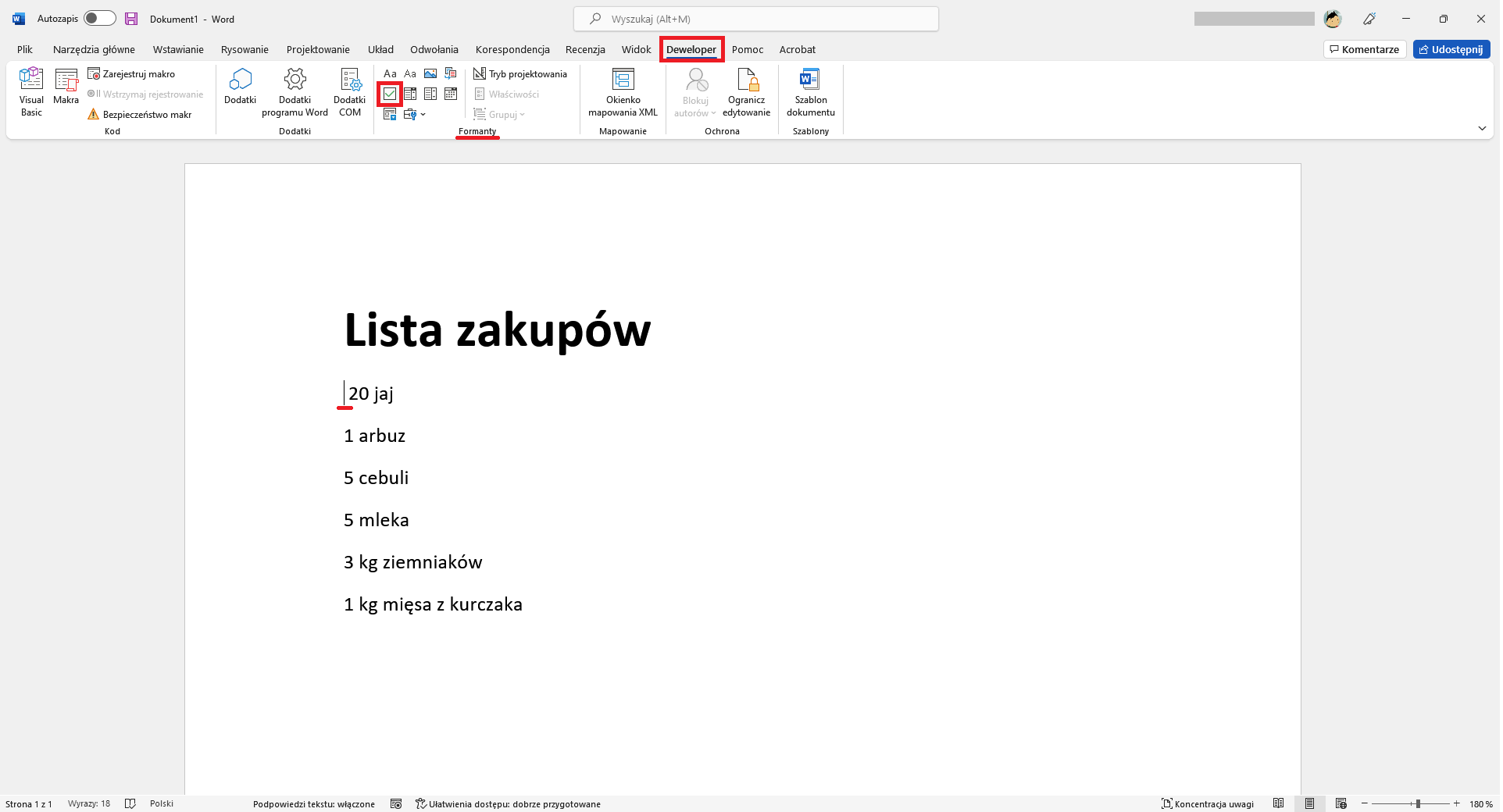
Task: Open Dodatki programu Word
Action: tap(295, 92)
